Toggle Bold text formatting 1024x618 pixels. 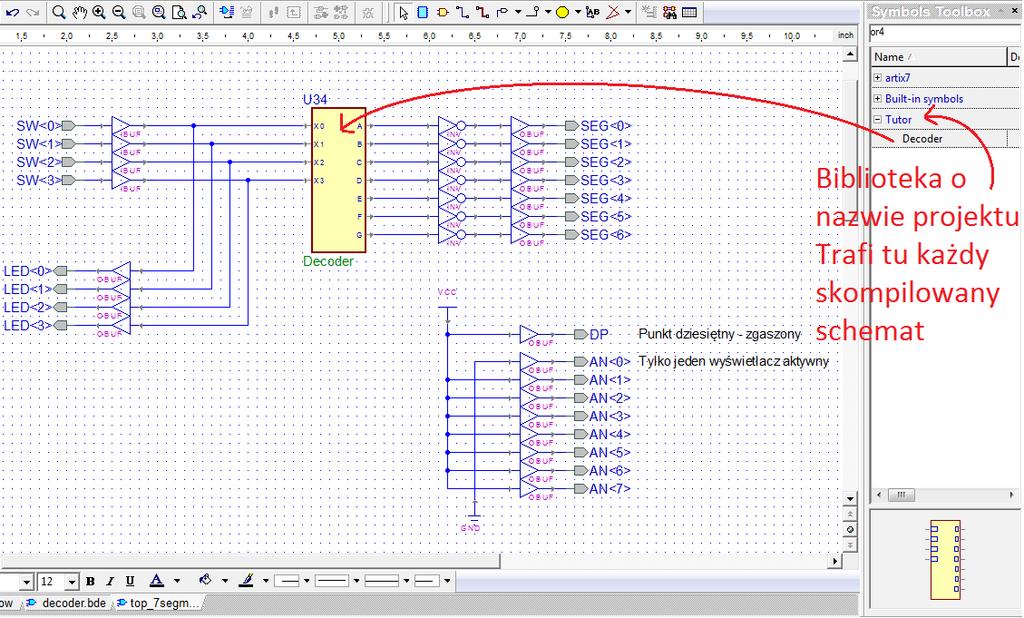pos(90,581)
